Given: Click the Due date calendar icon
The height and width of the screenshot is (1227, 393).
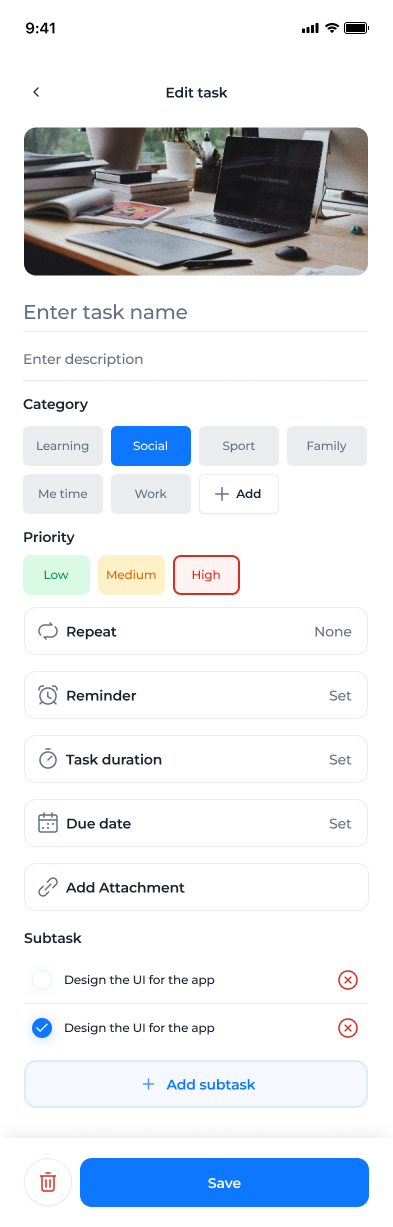Looking at the screenshot, I should pos(48,823).
